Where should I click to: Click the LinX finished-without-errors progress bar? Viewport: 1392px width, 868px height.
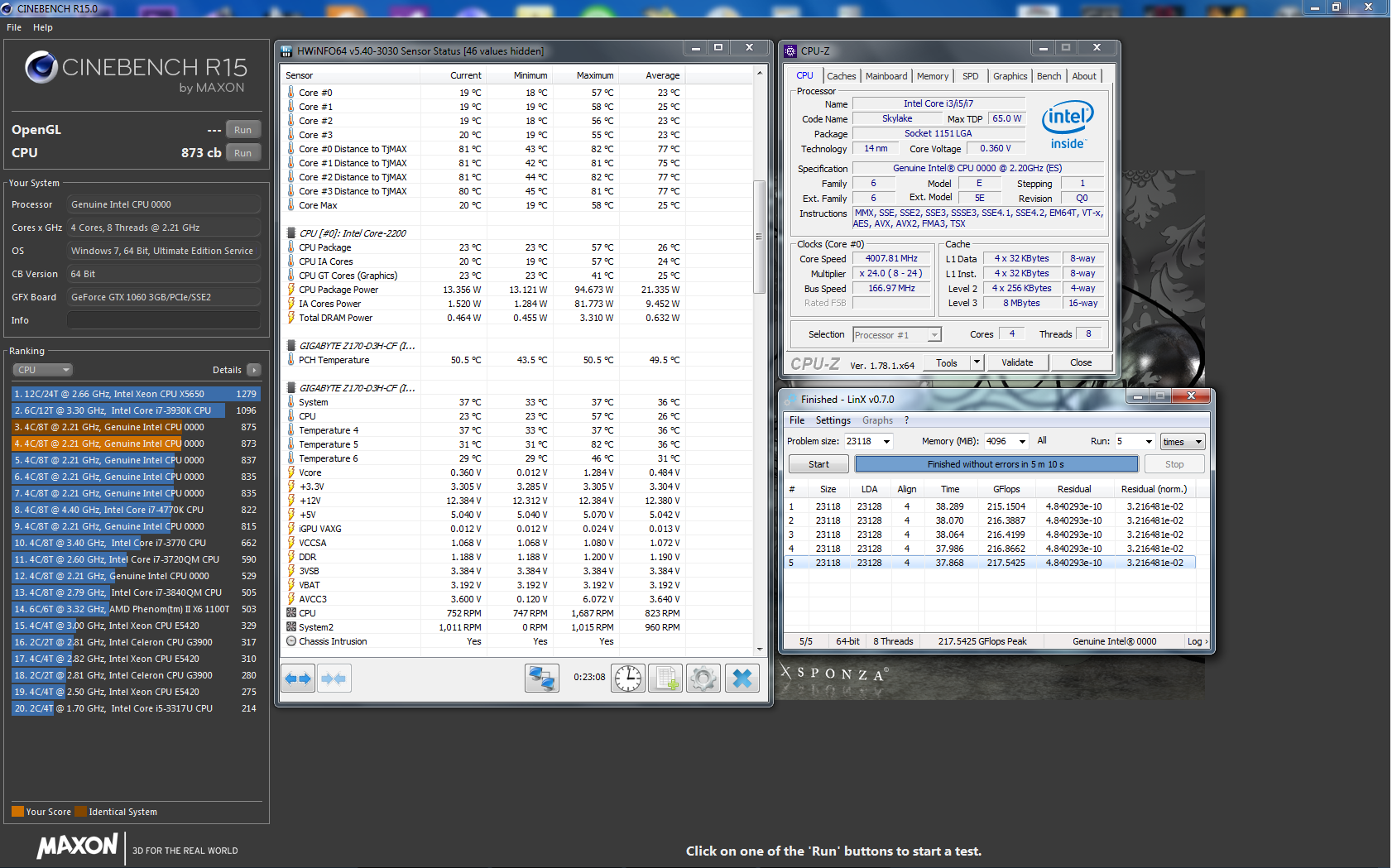tap(996, 464)
